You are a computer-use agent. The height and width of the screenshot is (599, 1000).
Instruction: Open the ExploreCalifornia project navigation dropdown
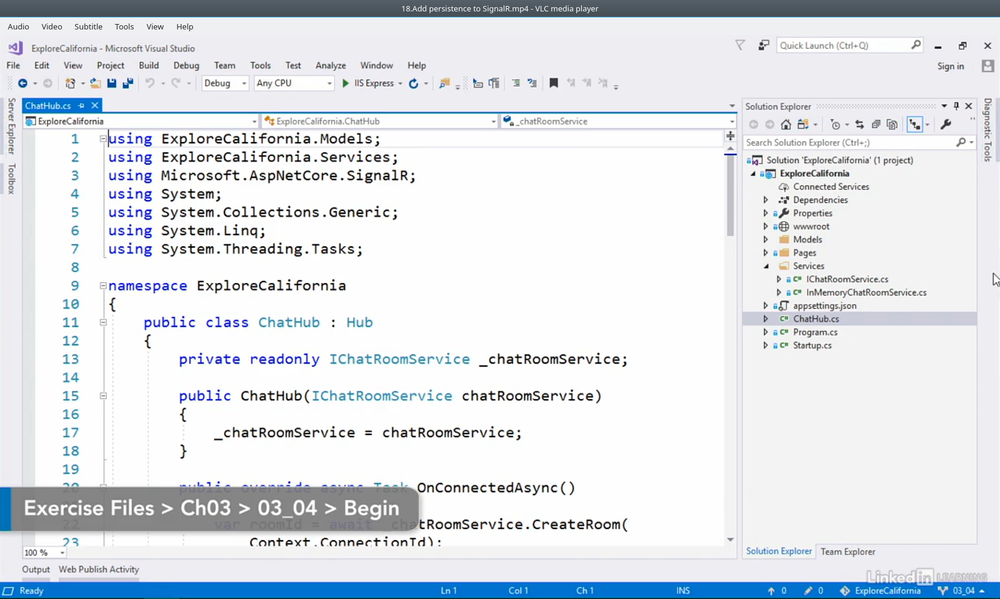coord(140,121)
